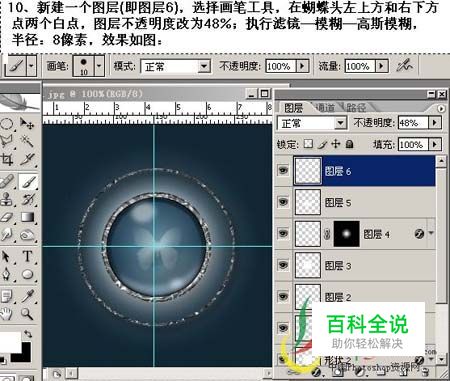Select the Eraser tool

7,217
